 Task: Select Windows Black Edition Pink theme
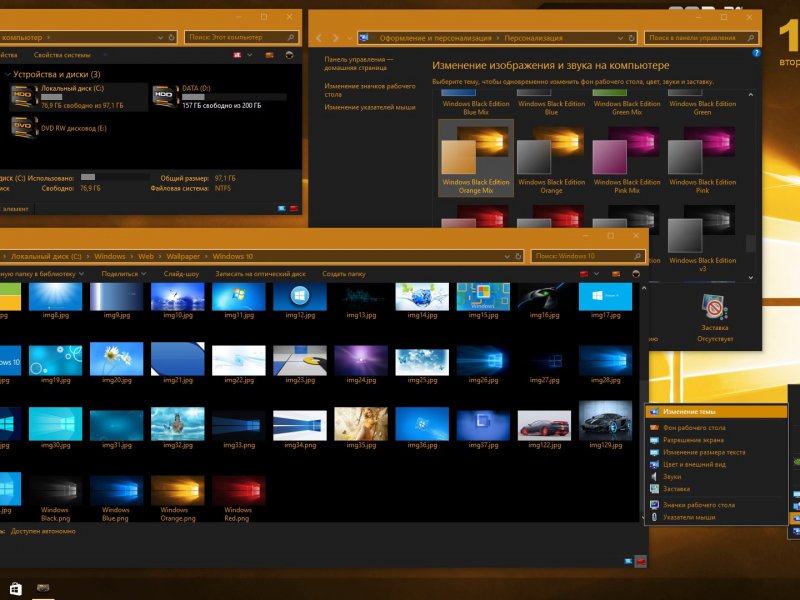tap(702, 159)
